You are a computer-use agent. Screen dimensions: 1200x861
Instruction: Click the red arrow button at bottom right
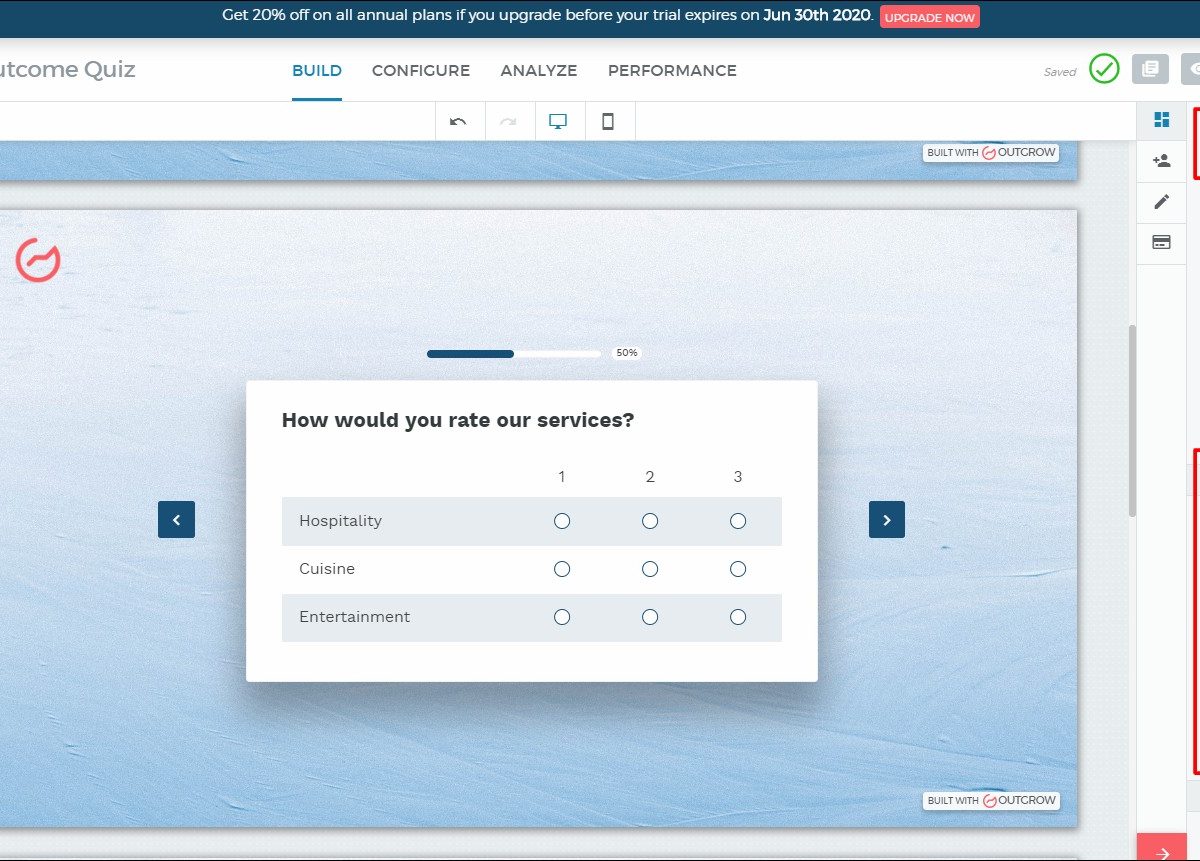tap(1162, 851)
